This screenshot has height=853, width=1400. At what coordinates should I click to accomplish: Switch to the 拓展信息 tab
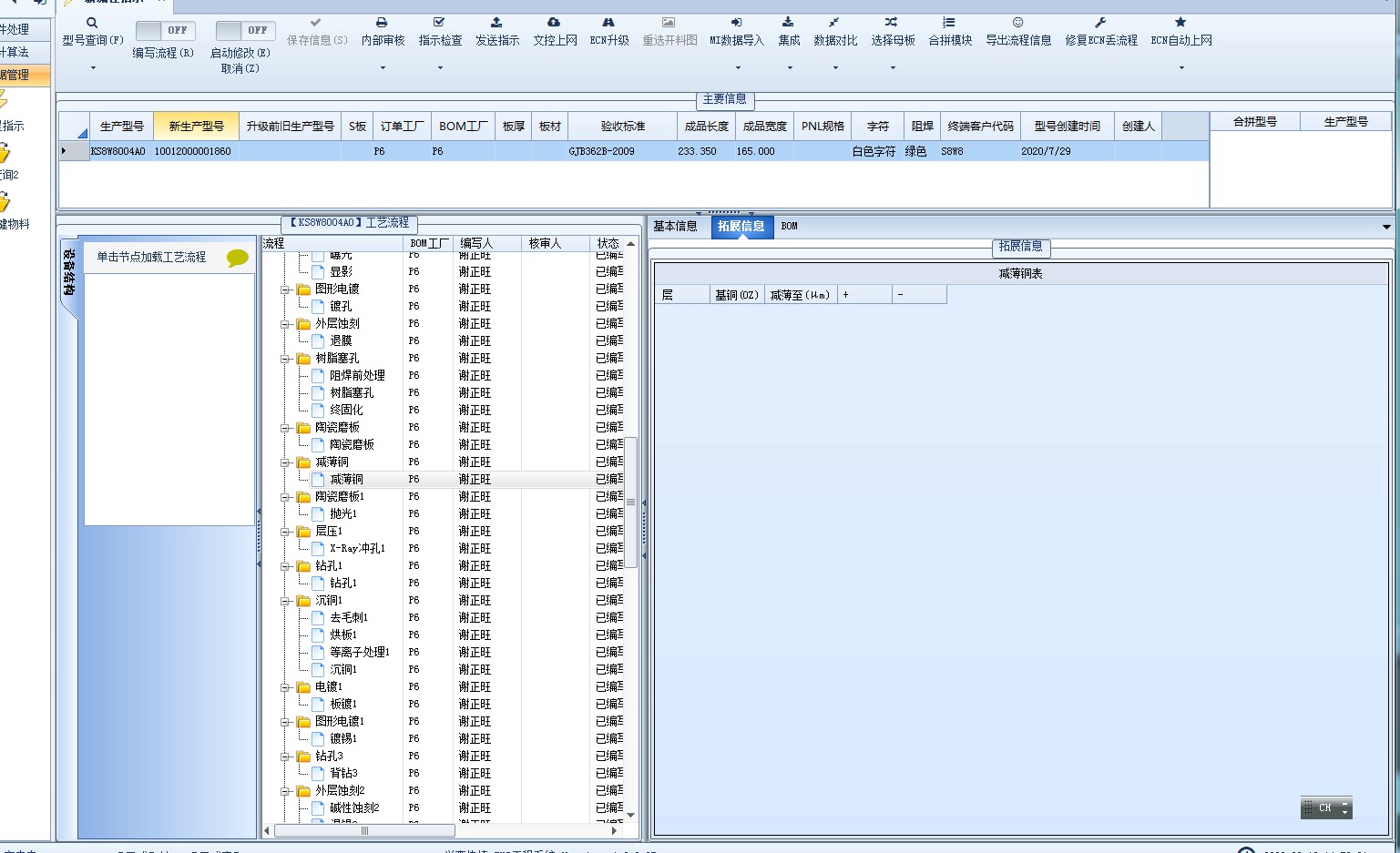(x=741, y=227)
